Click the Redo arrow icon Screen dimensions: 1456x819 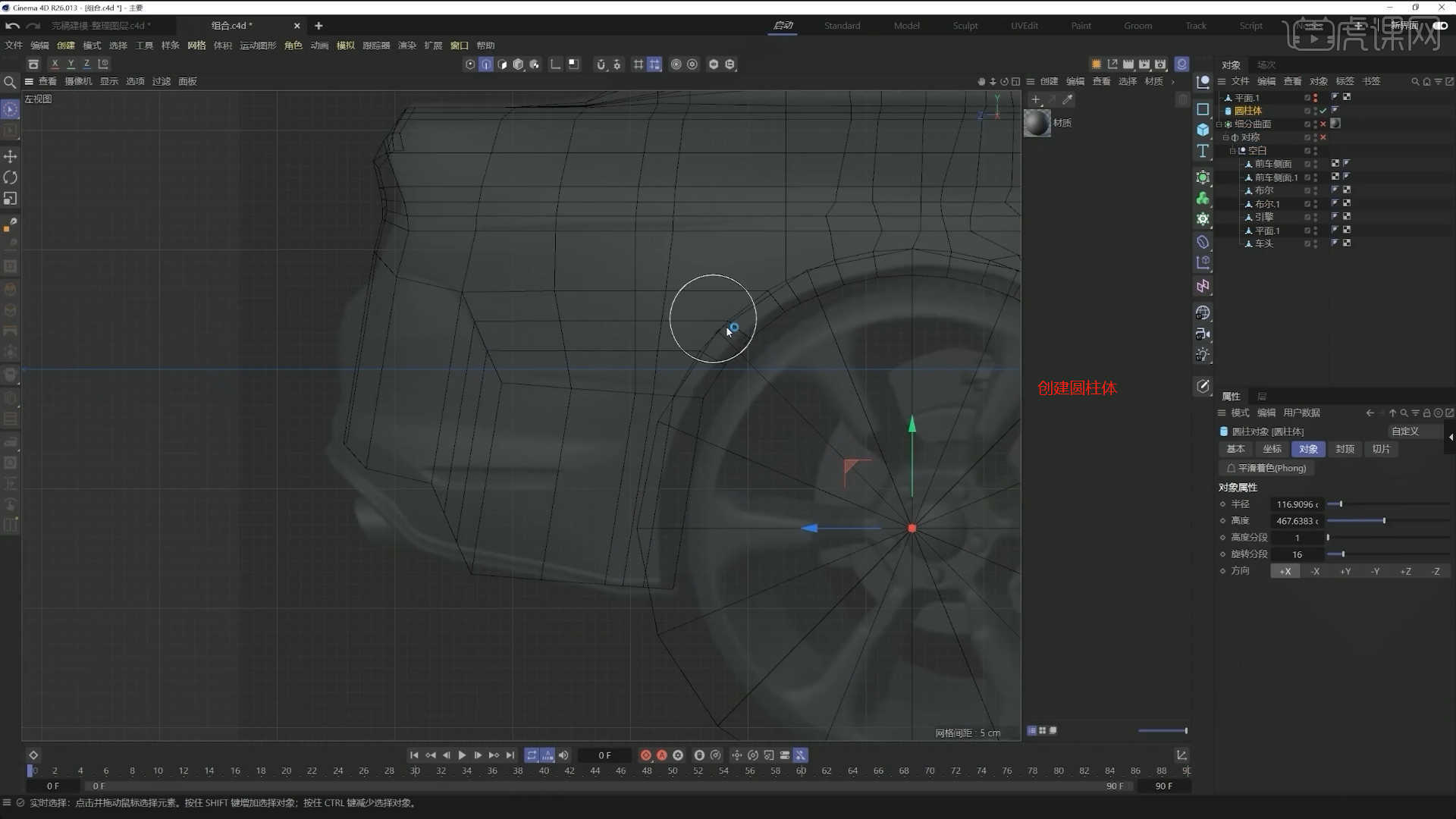point(33,26)
